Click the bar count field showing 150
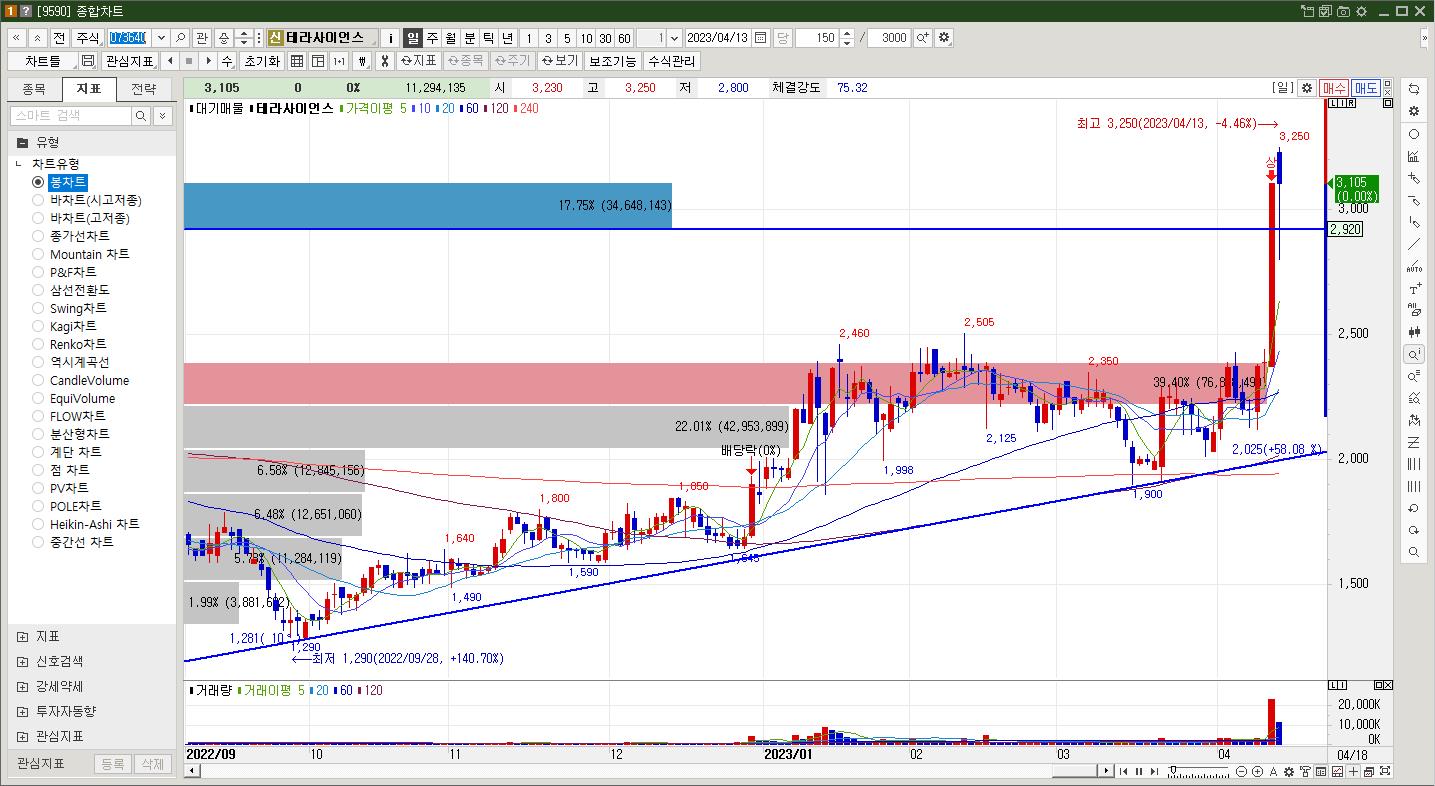Image resolution: width=1435 pixels, height=786 pixels. pyautogui.click(x=818, y=37)
